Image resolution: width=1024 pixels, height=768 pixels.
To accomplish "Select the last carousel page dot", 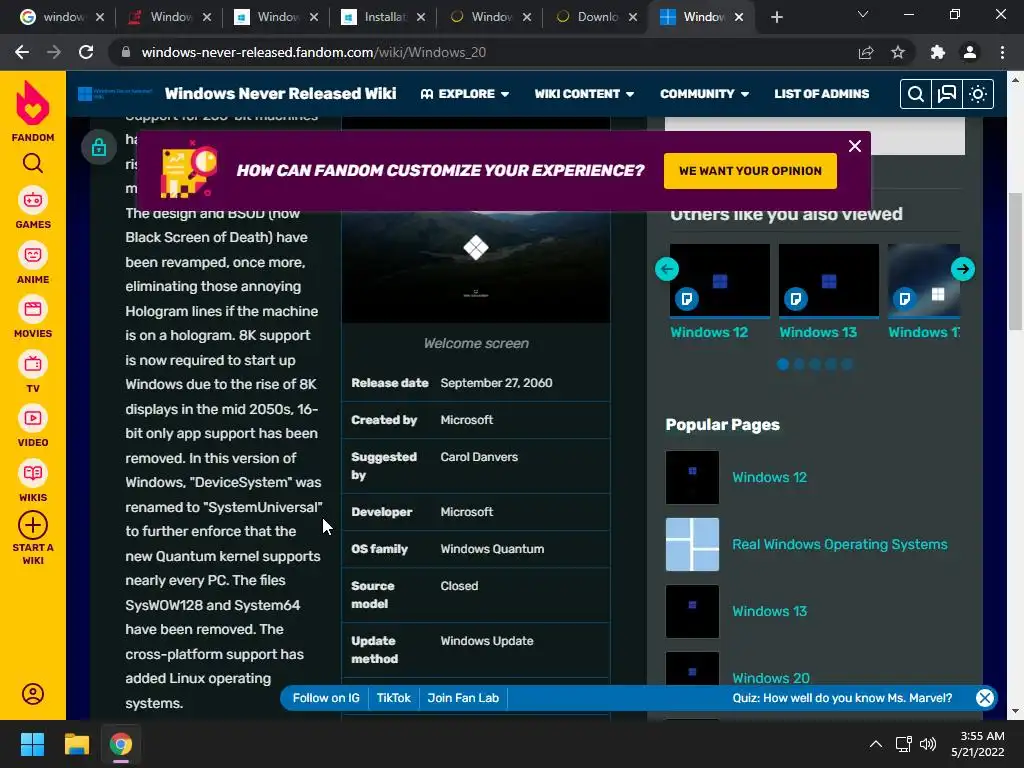I will [x=847, y=364].
